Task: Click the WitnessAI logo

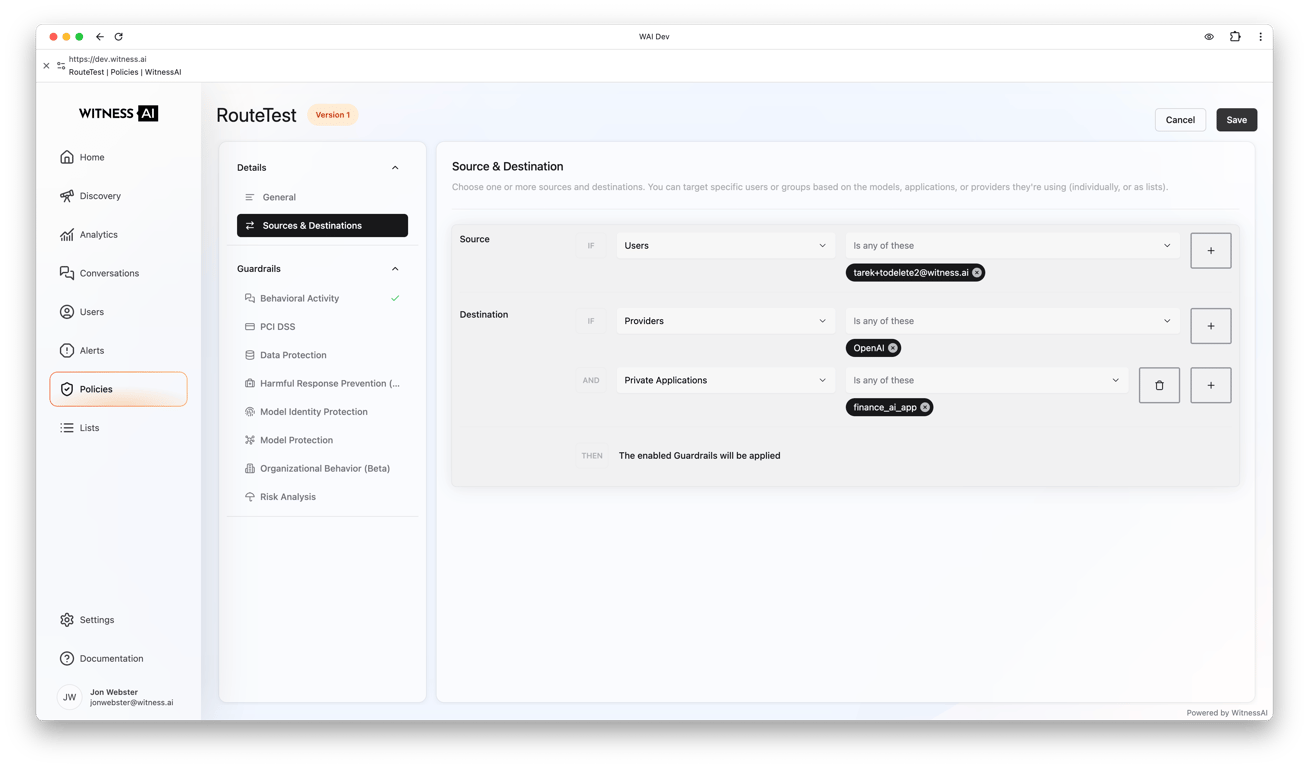Action: pyautogui.click(x=118, y=114)
